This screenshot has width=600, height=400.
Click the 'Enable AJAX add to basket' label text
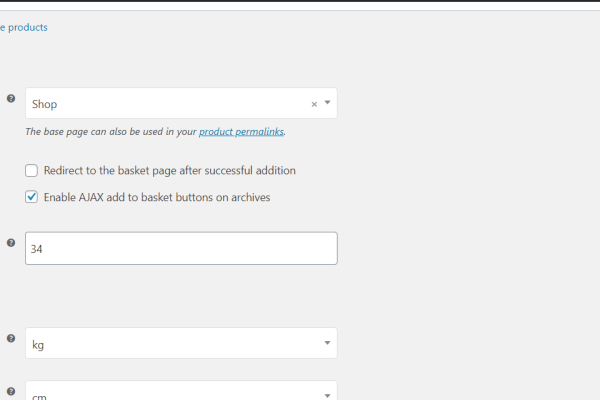click(156, 197)
